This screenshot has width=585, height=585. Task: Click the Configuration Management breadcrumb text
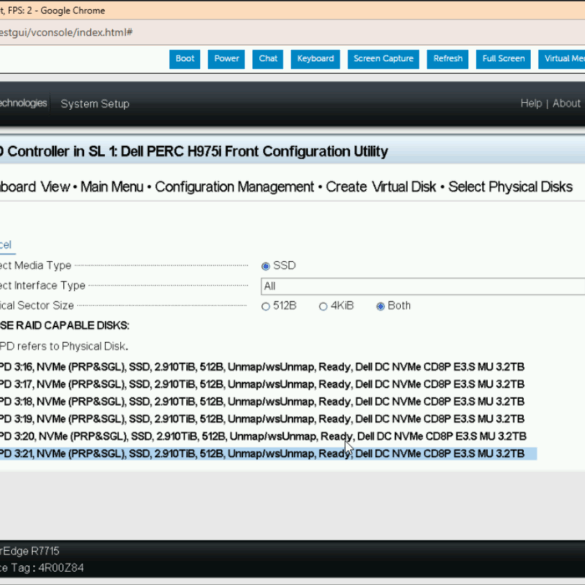[234, 187]
